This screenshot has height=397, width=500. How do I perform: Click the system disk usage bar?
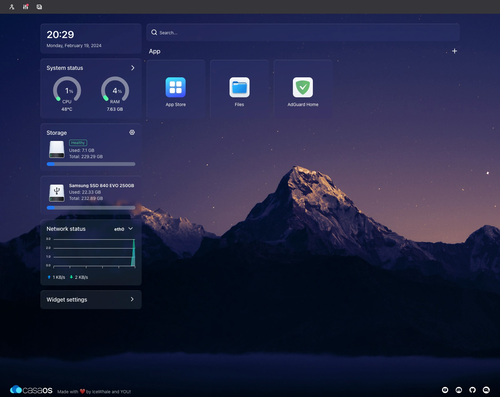click(x=91, y=164)
